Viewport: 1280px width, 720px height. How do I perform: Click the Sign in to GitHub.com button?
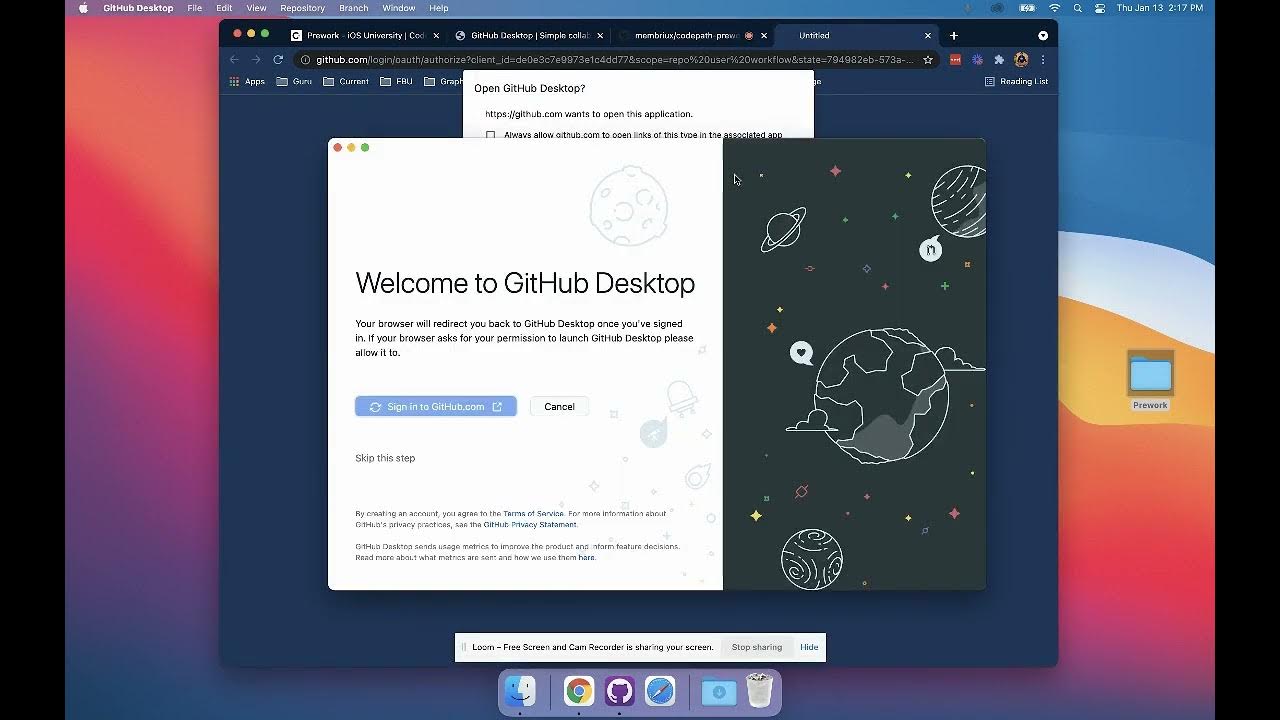click(x=436, y=406)
